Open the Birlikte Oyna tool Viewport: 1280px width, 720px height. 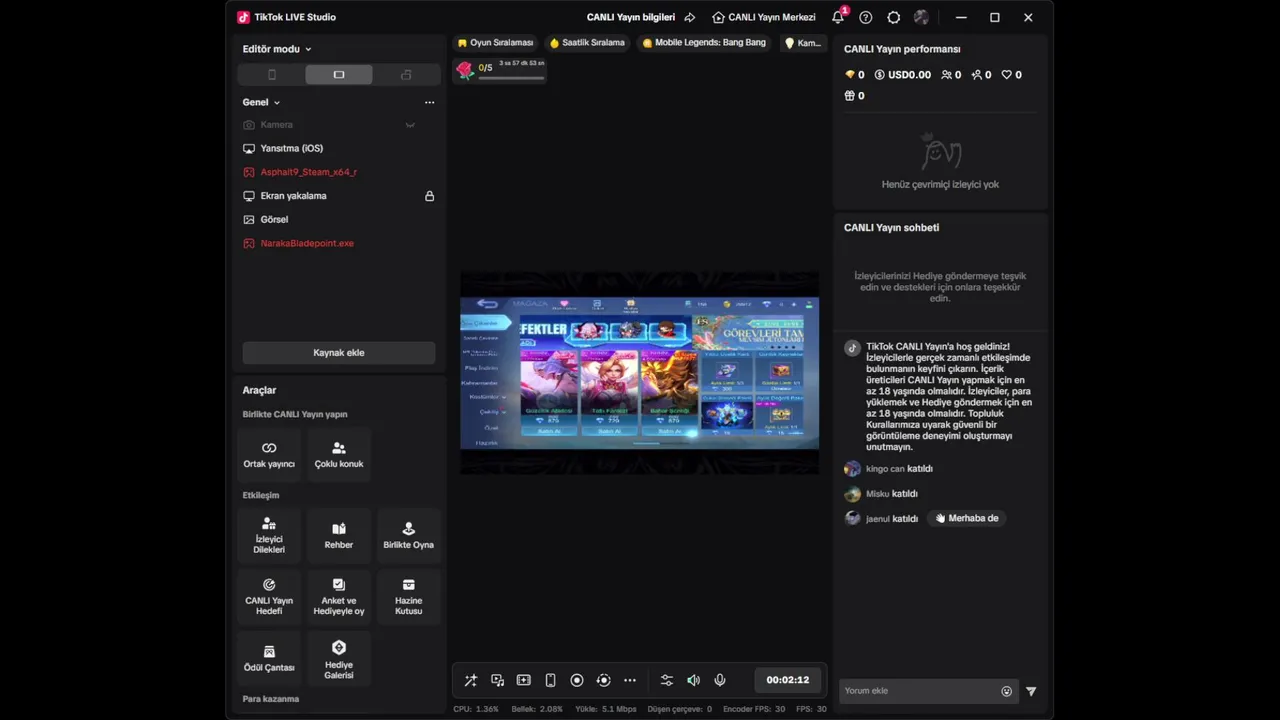409,536
